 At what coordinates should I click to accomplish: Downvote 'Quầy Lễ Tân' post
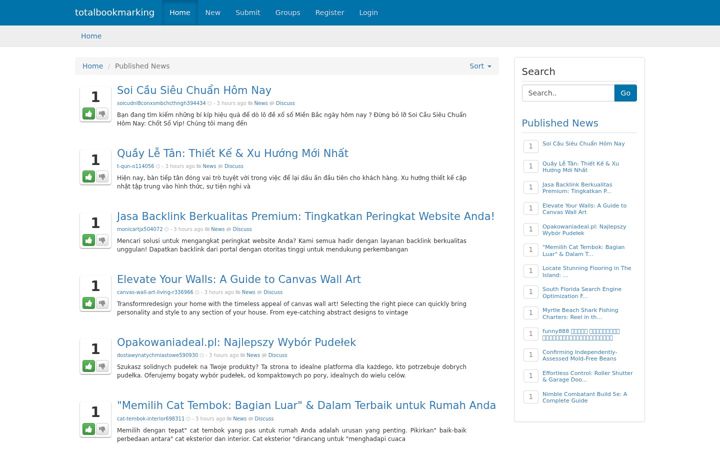click(102, 177)
